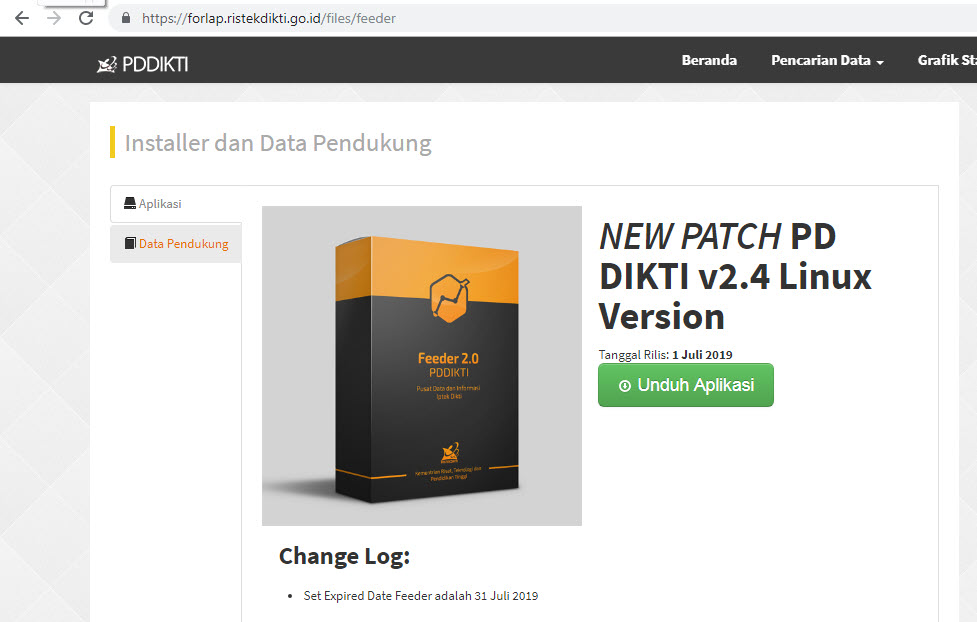Click the PDDIKTI logo in the navbar
The height and width of the screenshot is (622, 977).
point(143,64)
